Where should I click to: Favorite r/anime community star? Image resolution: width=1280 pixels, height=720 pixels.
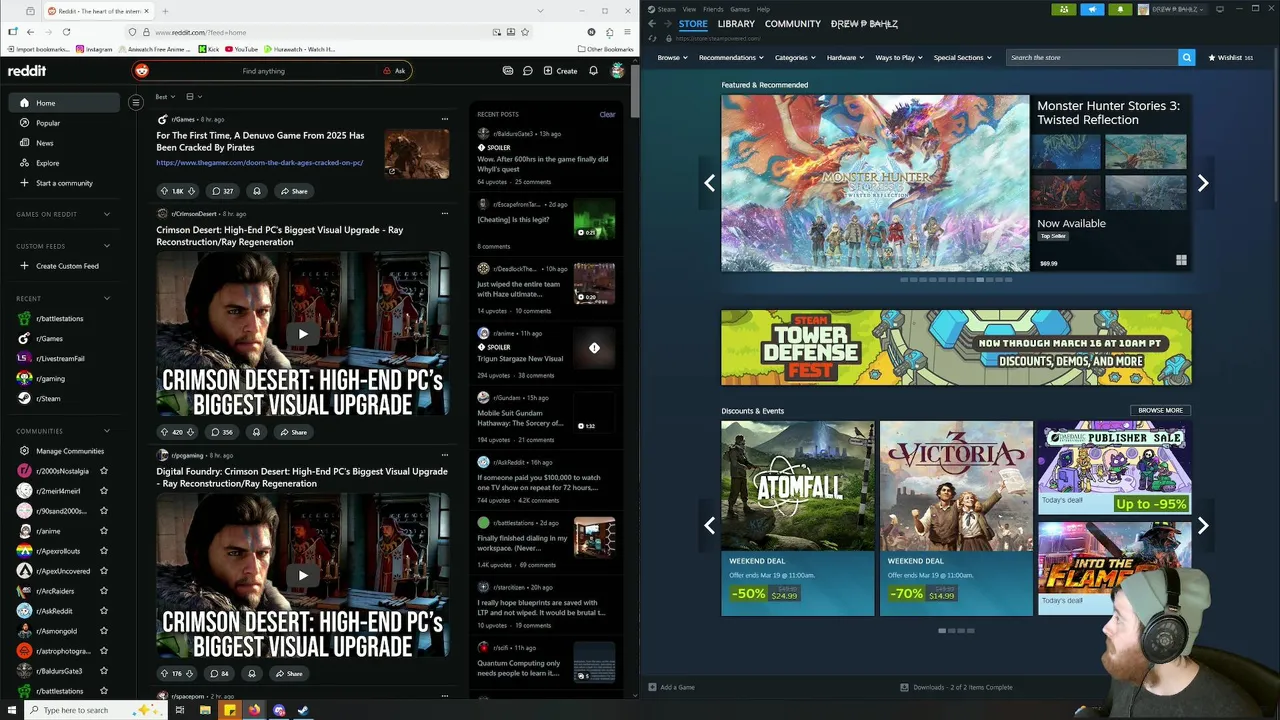point(104,531)
